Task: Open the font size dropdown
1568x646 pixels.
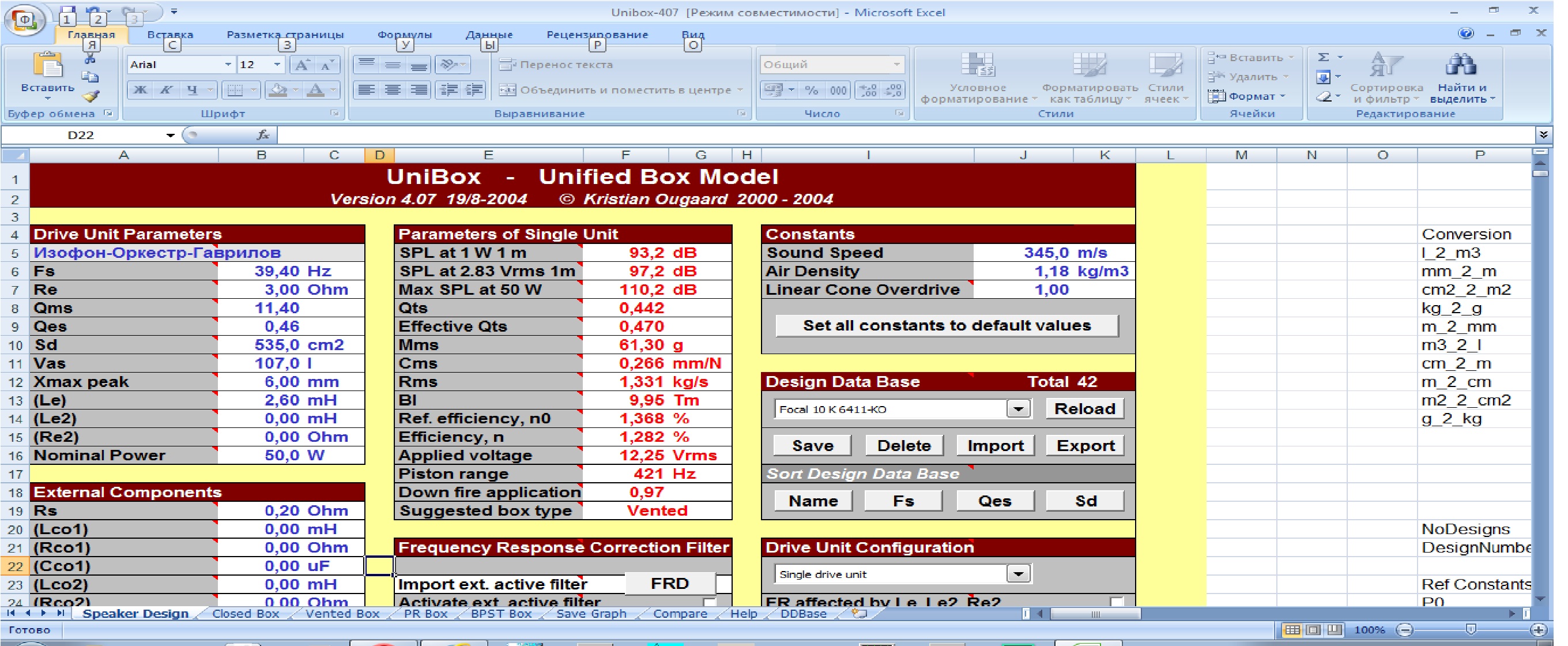Action: 277,65
